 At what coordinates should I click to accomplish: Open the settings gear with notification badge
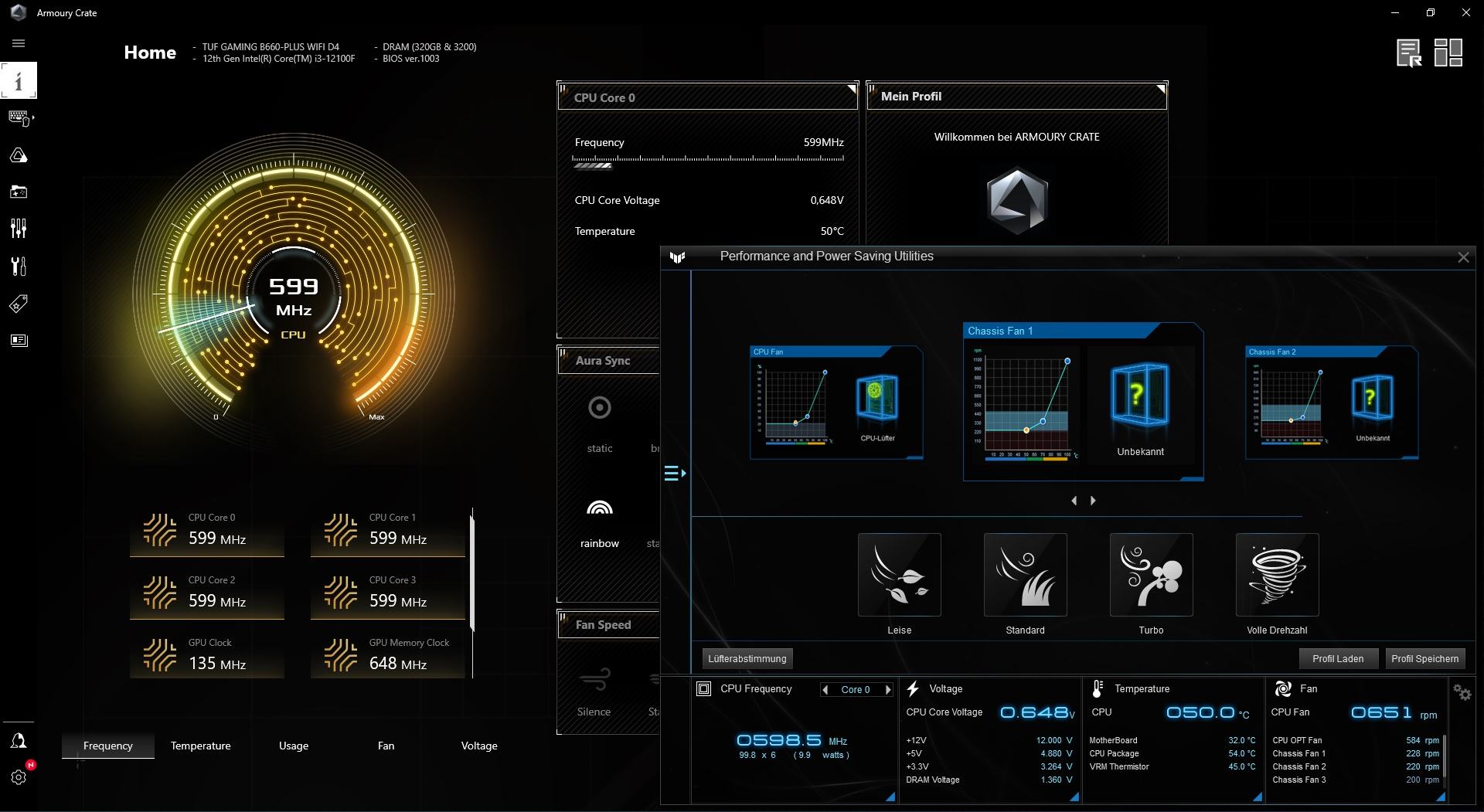tap(19, 776)
